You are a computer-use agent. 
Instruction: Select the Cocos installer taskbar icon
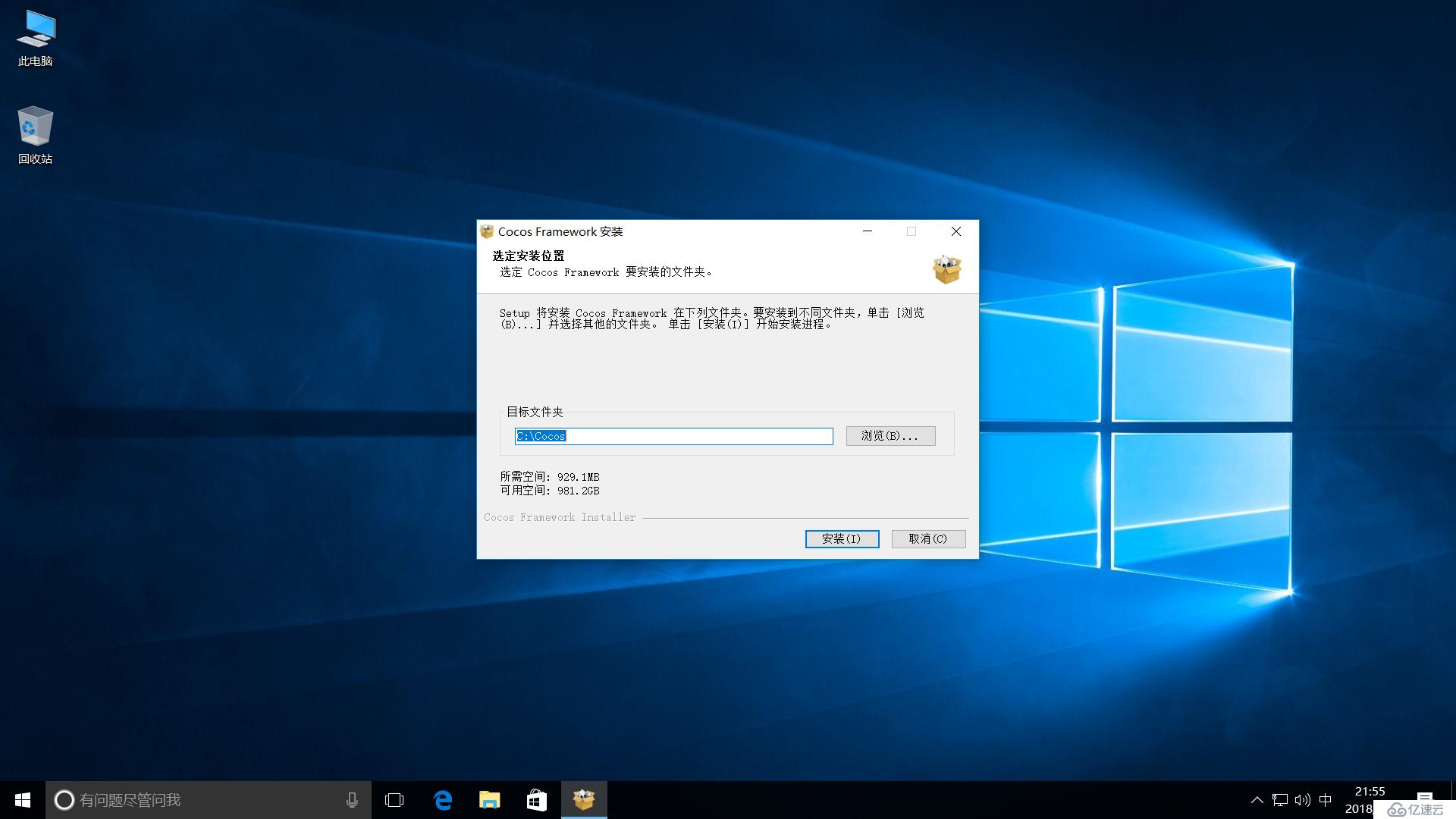584,800
